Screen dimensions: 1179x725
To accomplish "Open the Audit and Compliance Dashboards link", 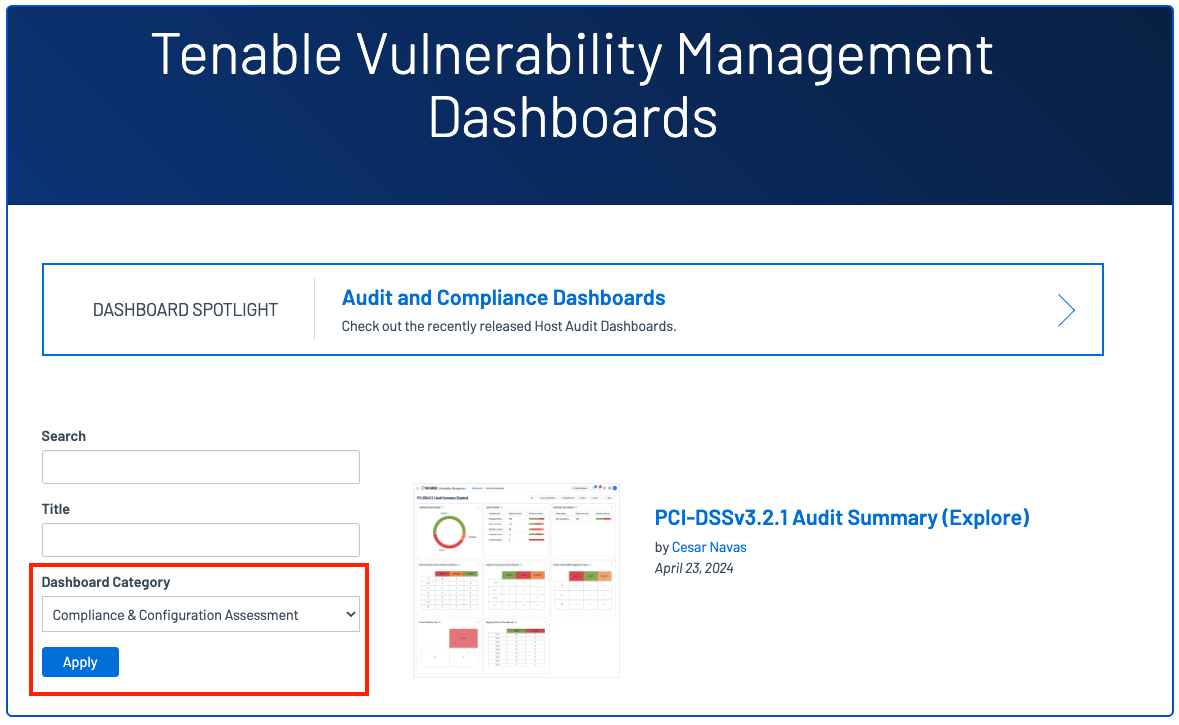I will [503, 298].
